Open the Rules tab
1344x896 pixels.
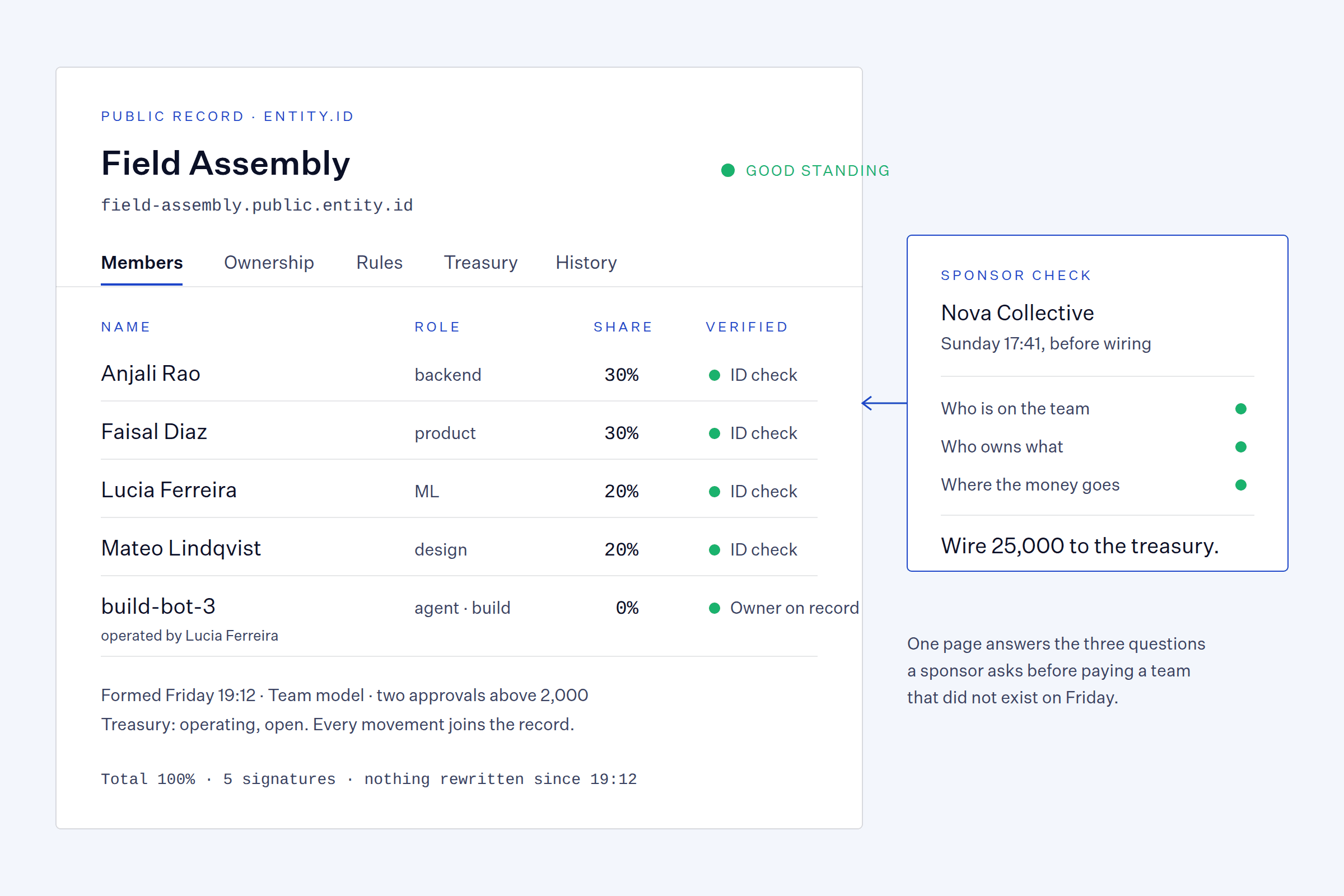point(380,263)
